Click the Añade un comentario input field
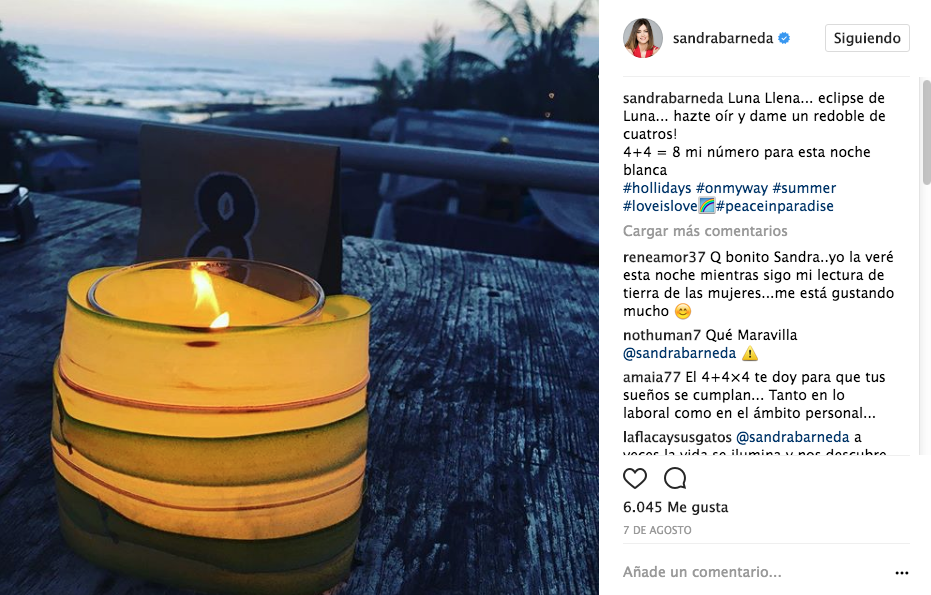 (754, 572)
